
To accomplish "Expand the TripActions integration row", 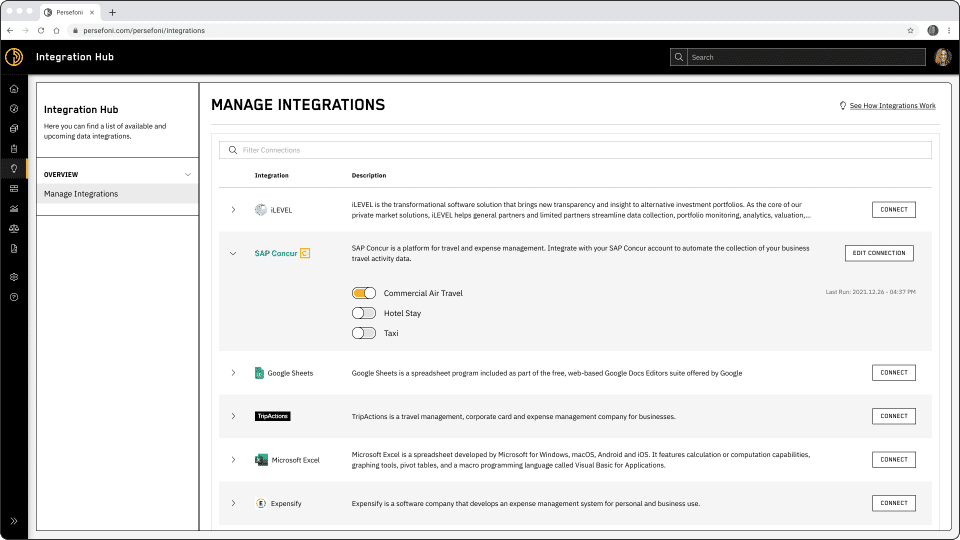I will click(233, 416).
